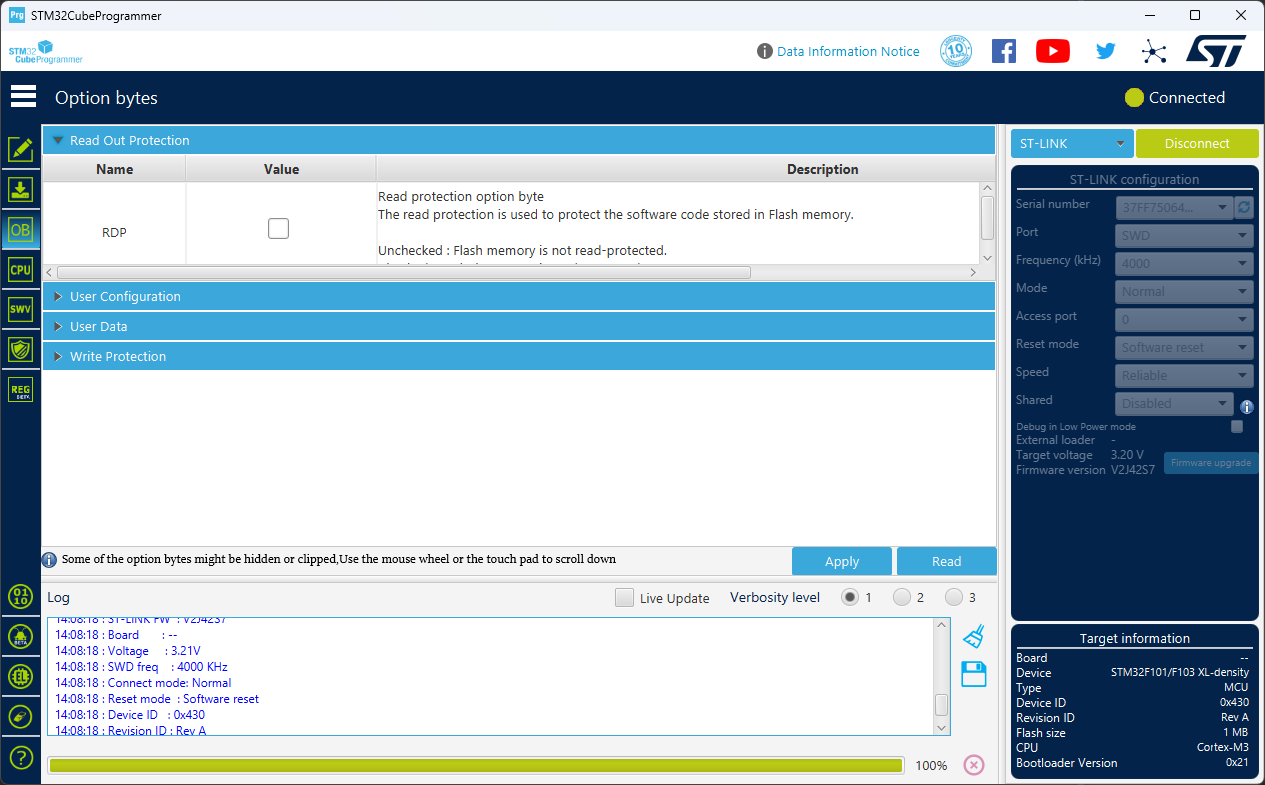Click the ST logo
Viewport: 1265px width, 785px height.
pos(1216,51)
